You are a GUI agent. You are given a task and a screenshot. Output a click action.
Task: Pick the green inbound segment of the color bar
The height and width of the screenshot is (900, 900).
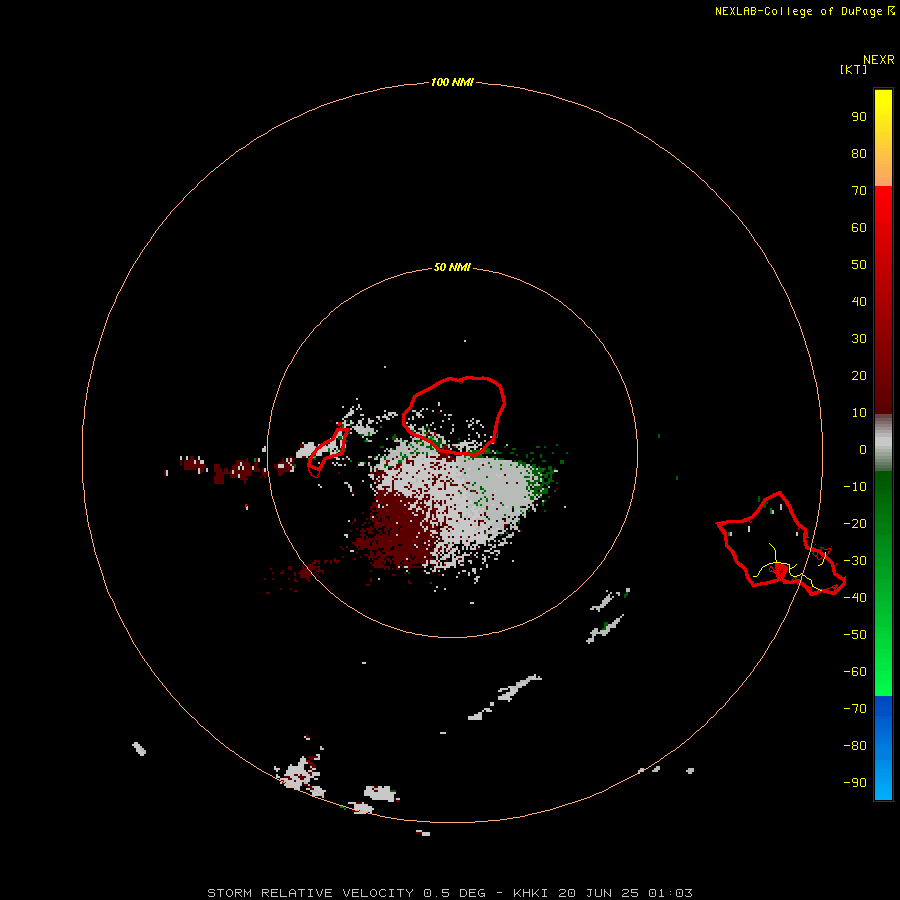tap(883, 584)
